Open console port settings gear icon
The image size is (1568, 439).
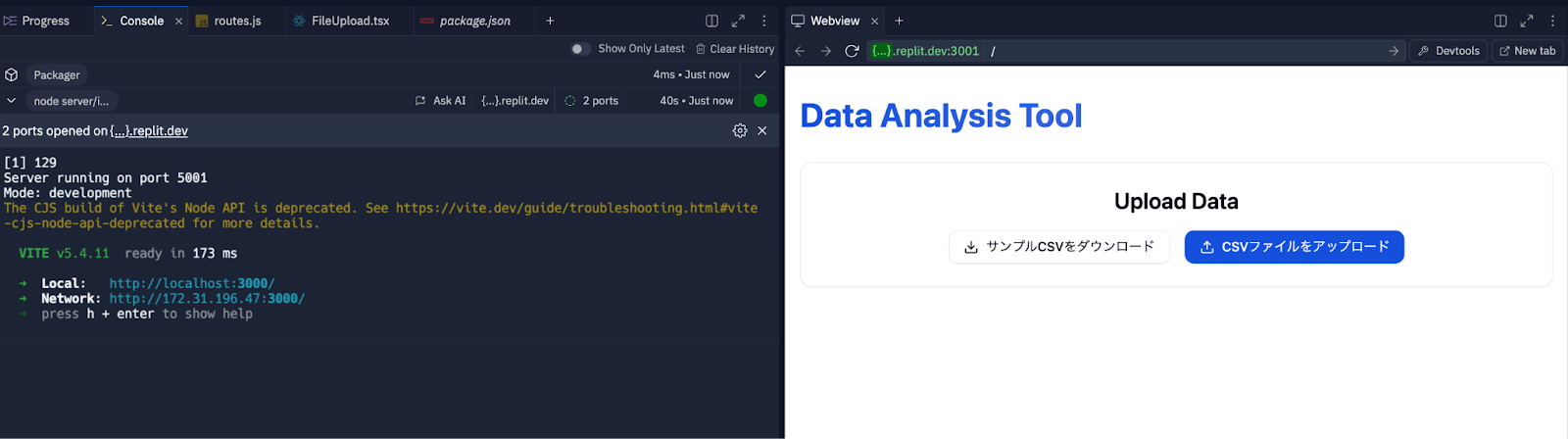[740, 130]
